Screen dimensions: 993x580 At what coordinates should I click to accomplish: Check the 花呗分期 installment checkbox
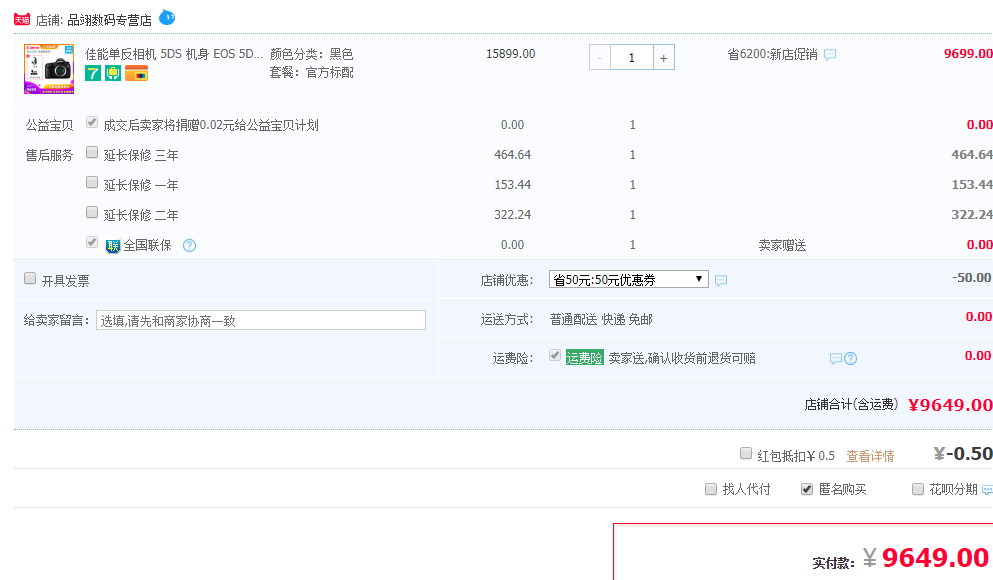coord(918,489)
